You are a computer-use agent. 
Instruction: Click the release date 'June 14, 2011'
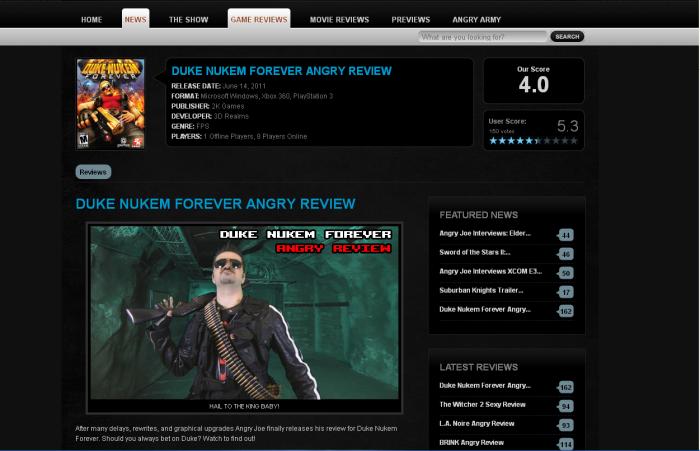coord(244,86)
